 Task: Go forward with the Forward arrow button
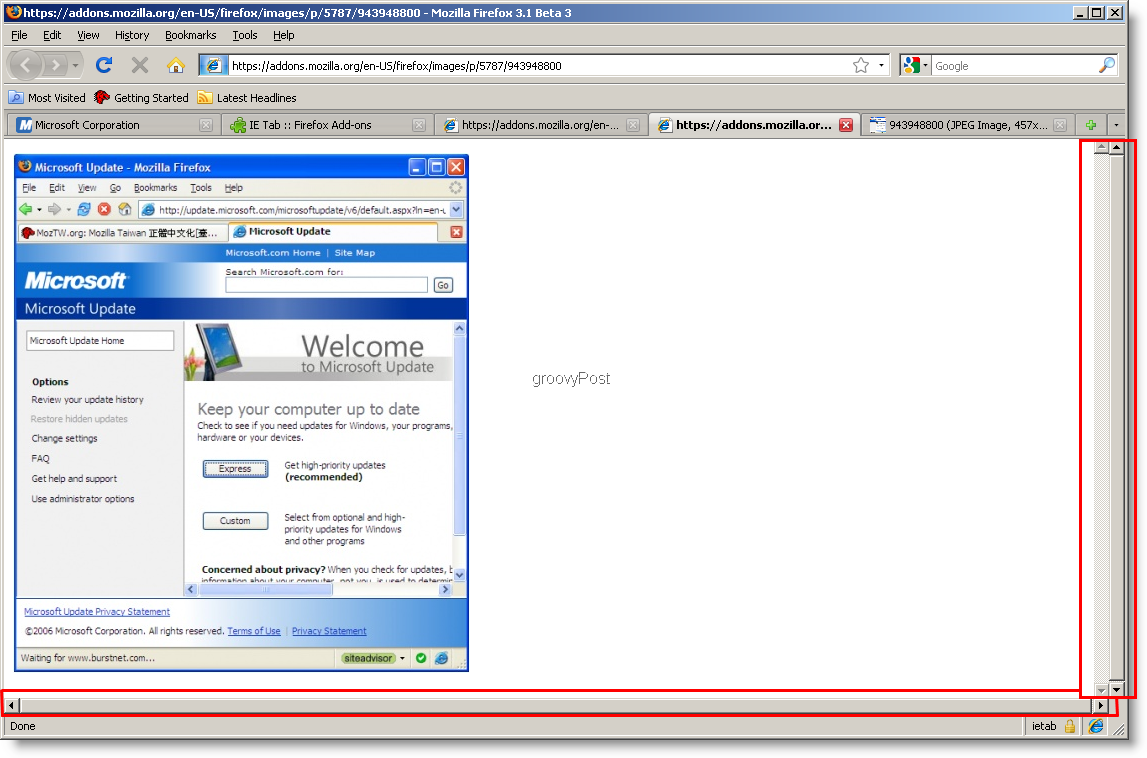(56, 65)
